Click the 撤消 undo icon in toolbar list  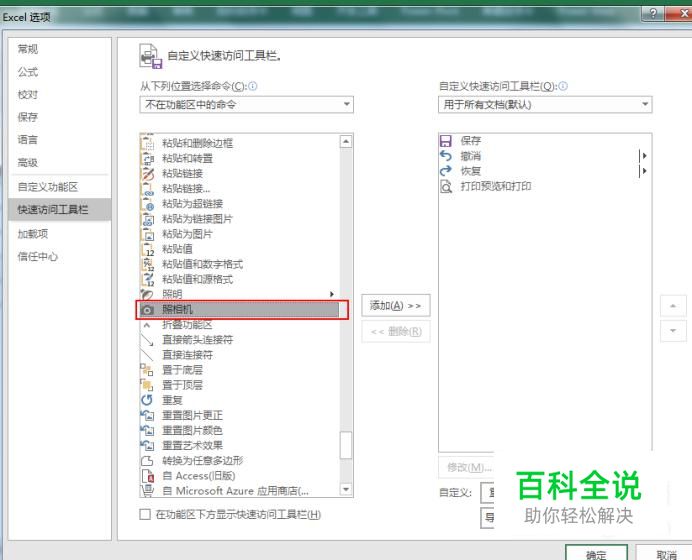click(446, 156)
